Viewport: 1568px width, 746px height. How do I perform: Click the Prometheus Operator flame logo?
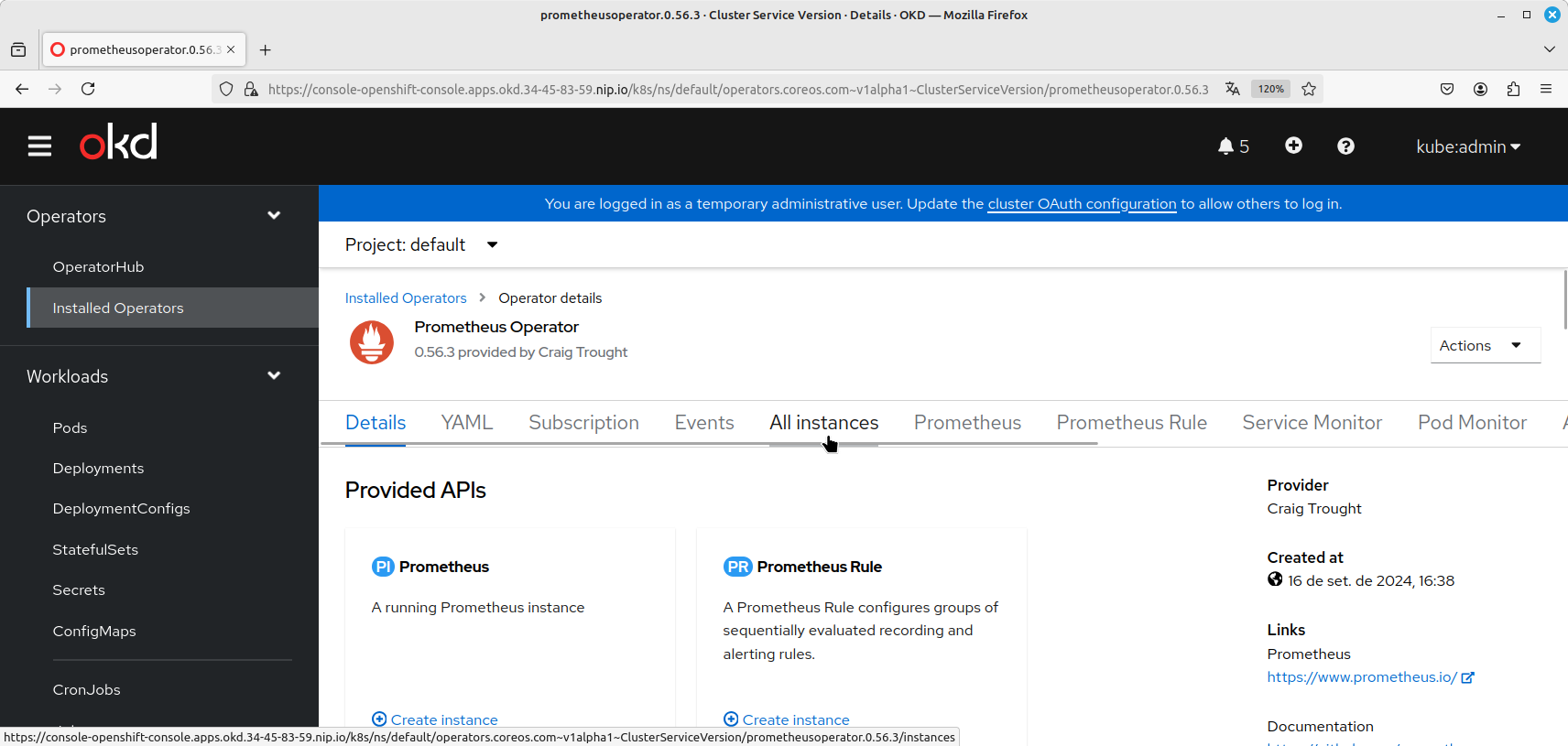(x=372, y=341)
